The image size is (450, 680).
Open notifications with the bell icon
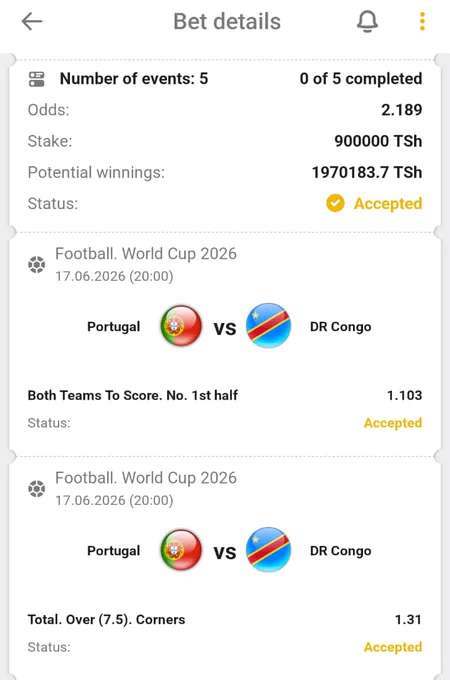tap(367, 22)
